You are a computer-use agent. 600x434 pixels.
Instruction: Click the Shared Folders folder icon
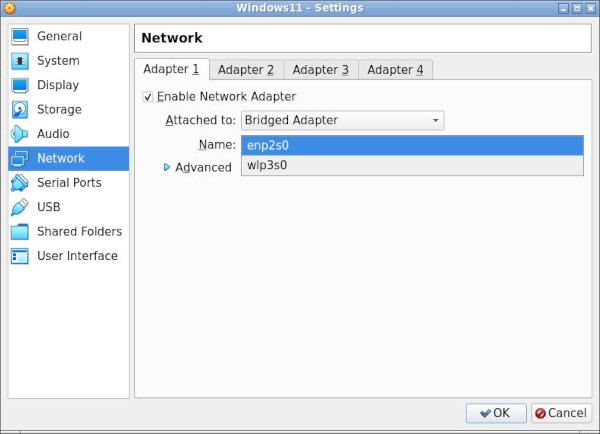(x=20, y=232)
